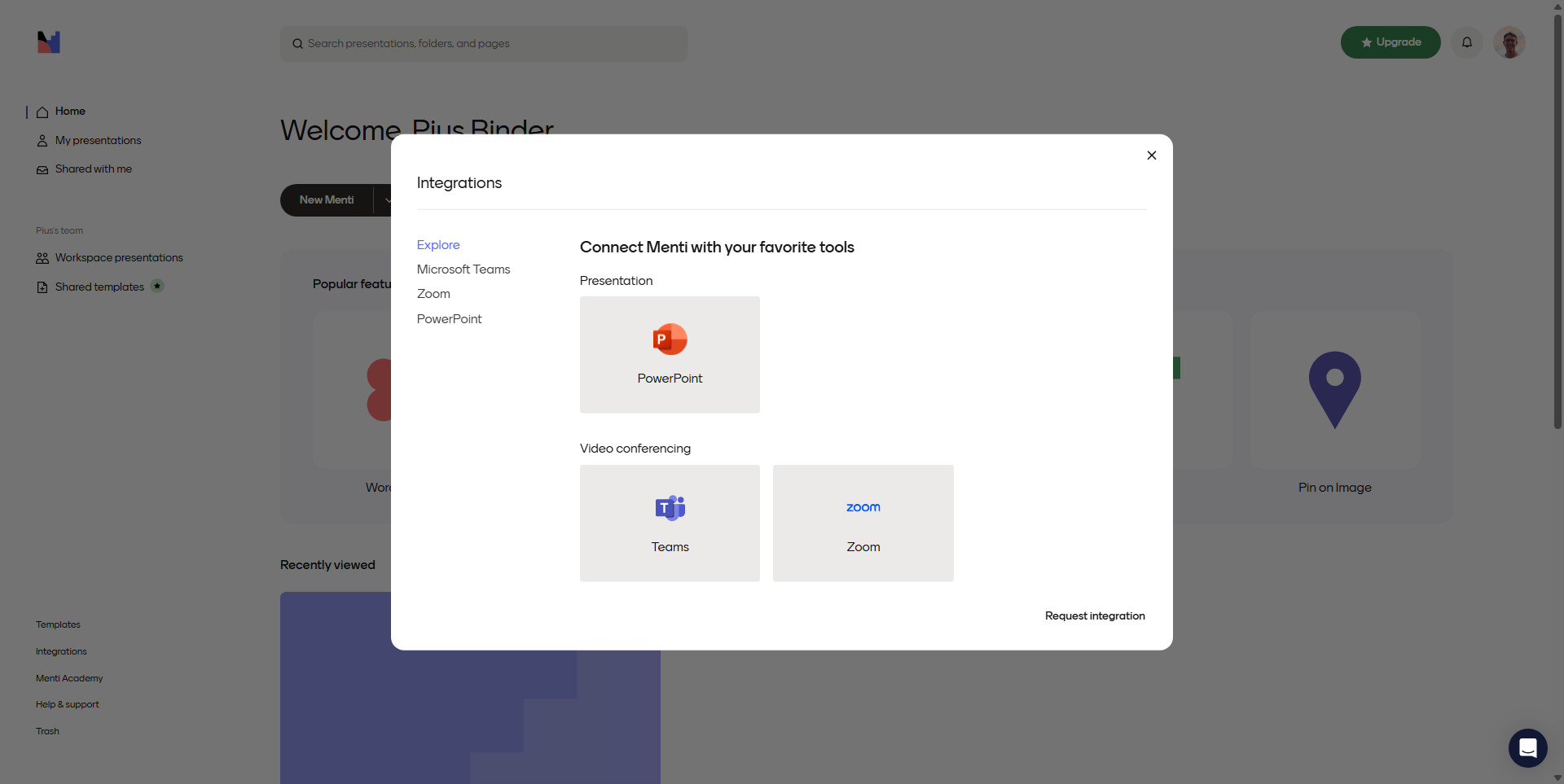This screenshot has height=784, width=1564.
Task: Open the notifications bell
Action: pyautogui.click(x=1466, y=42)
